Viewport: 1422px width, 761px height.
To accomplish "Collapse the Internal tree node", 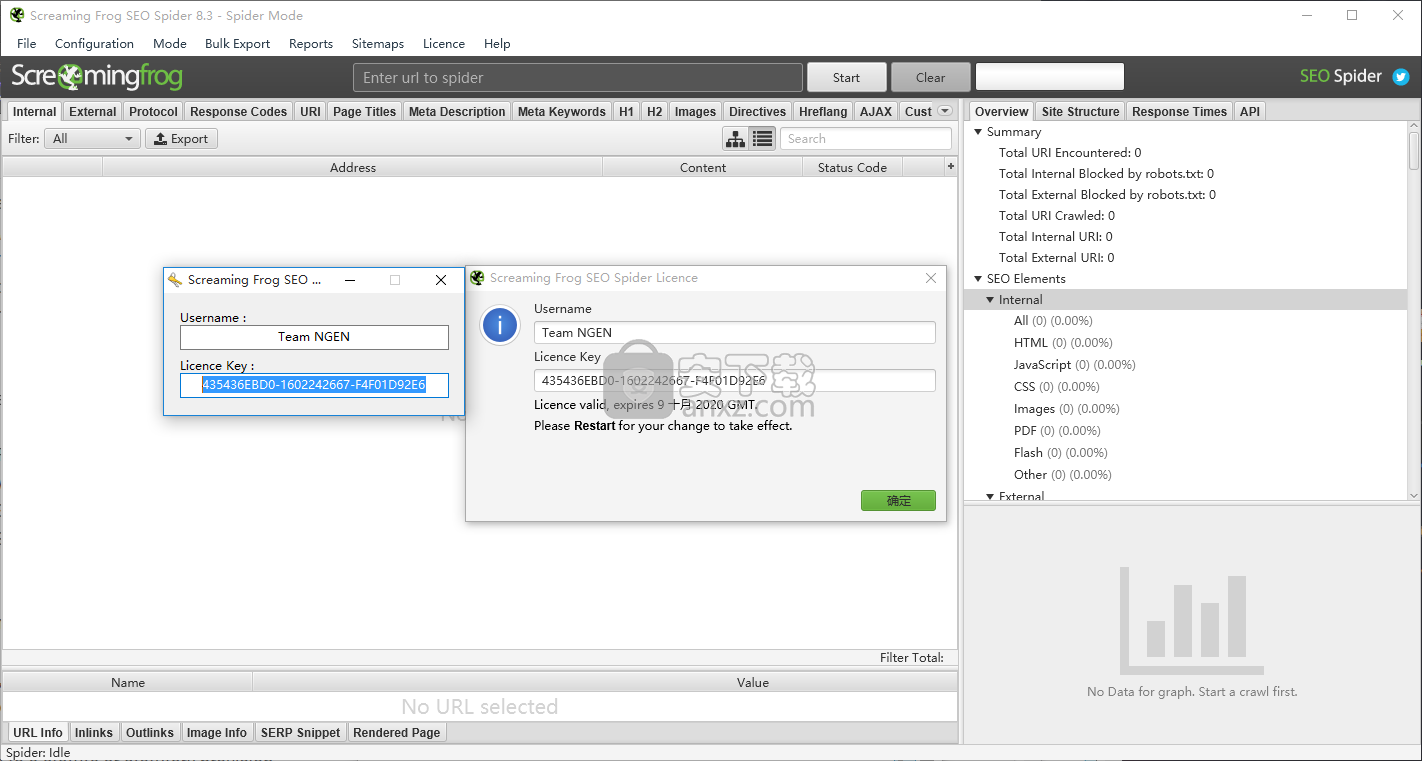I will tap(990, 300).
